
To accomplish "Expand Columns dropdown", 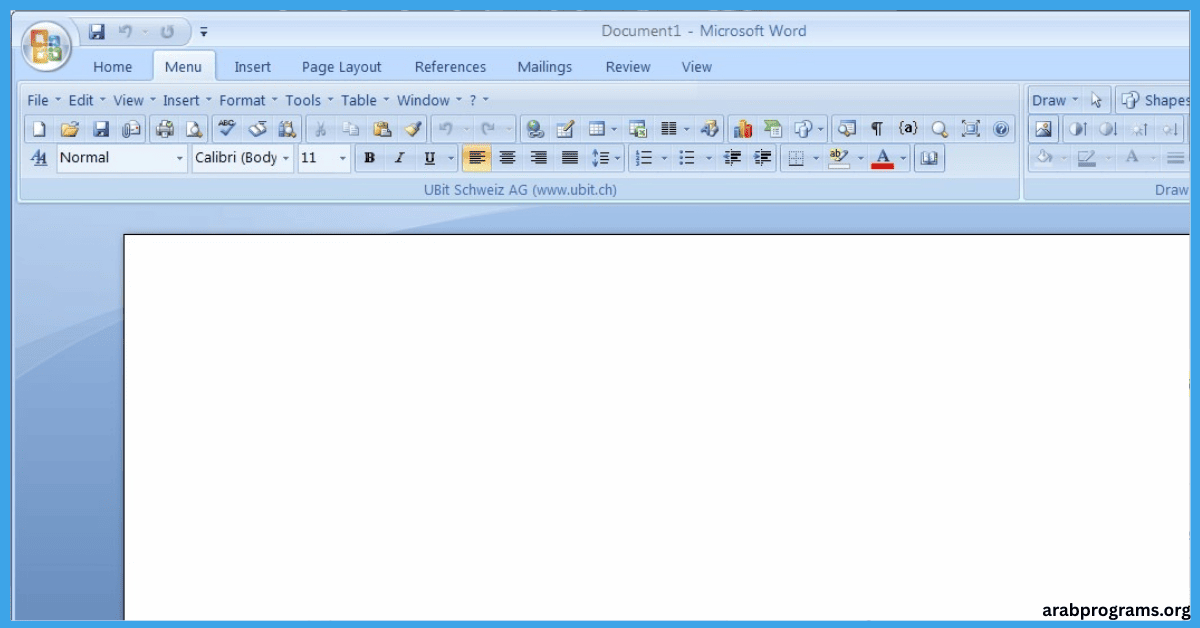I will pyautogui.click(x=686, y=129).
